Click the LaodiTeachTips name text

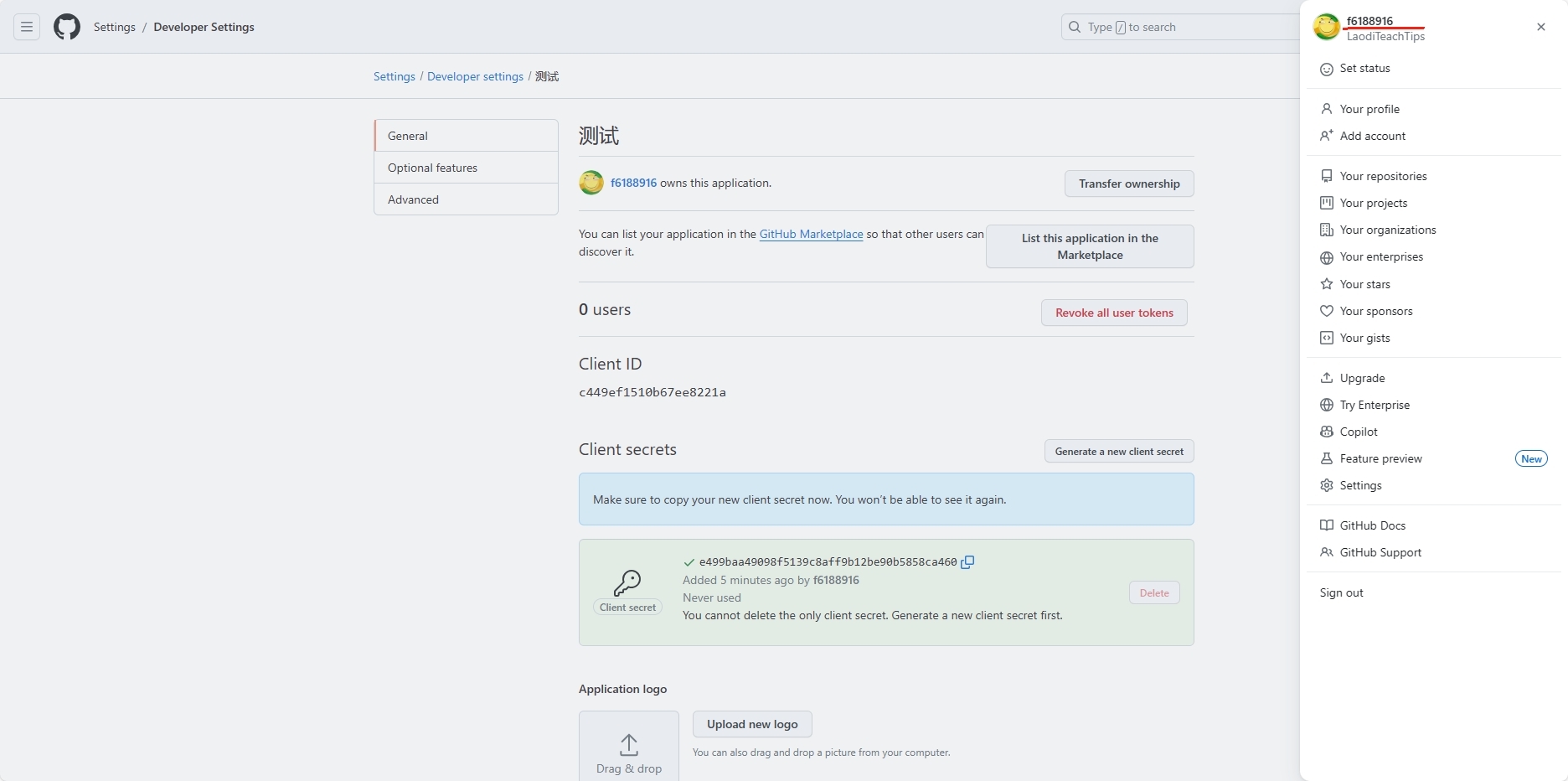click(1385, 37)
